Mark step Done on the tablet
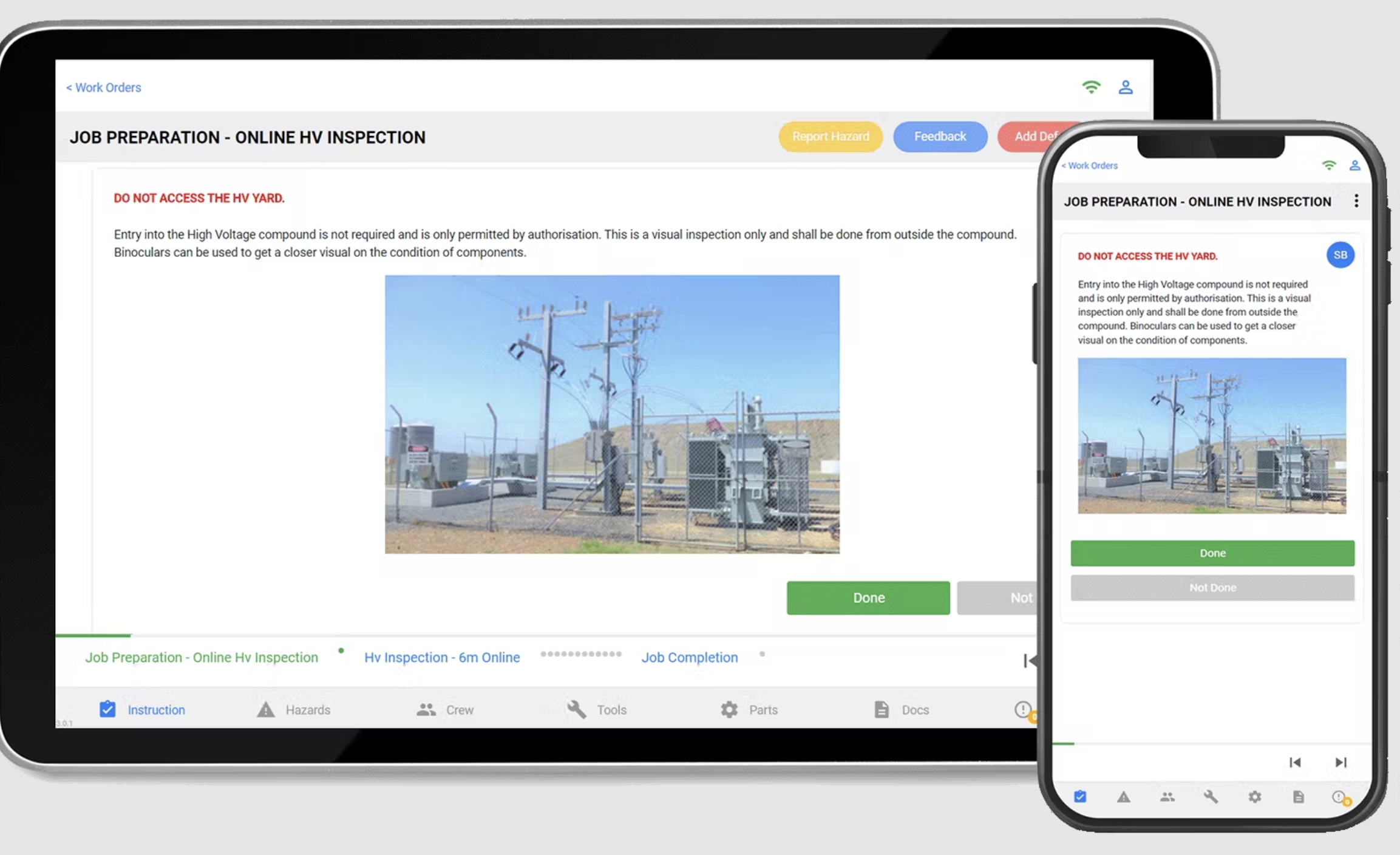The height and width of the screenshot is (855, 1400). pos(868,598)
